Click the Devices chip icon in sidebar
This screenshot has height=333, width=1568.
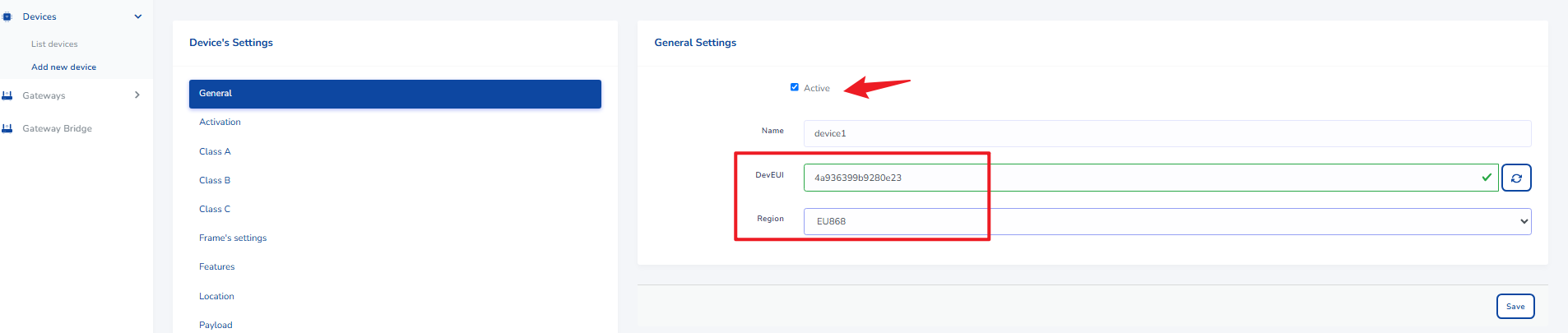(7, 16)
